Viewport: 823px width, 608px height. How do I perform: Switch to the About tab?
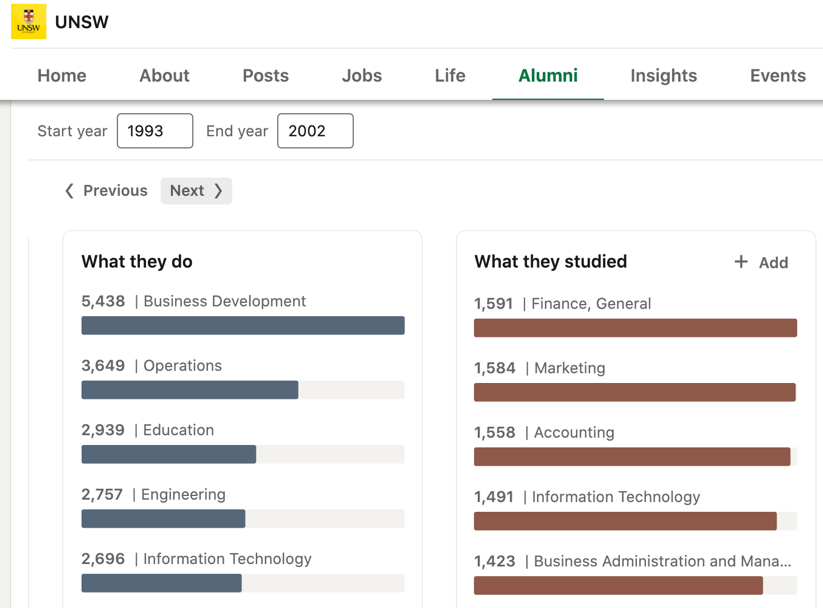(x=164, y=76)
